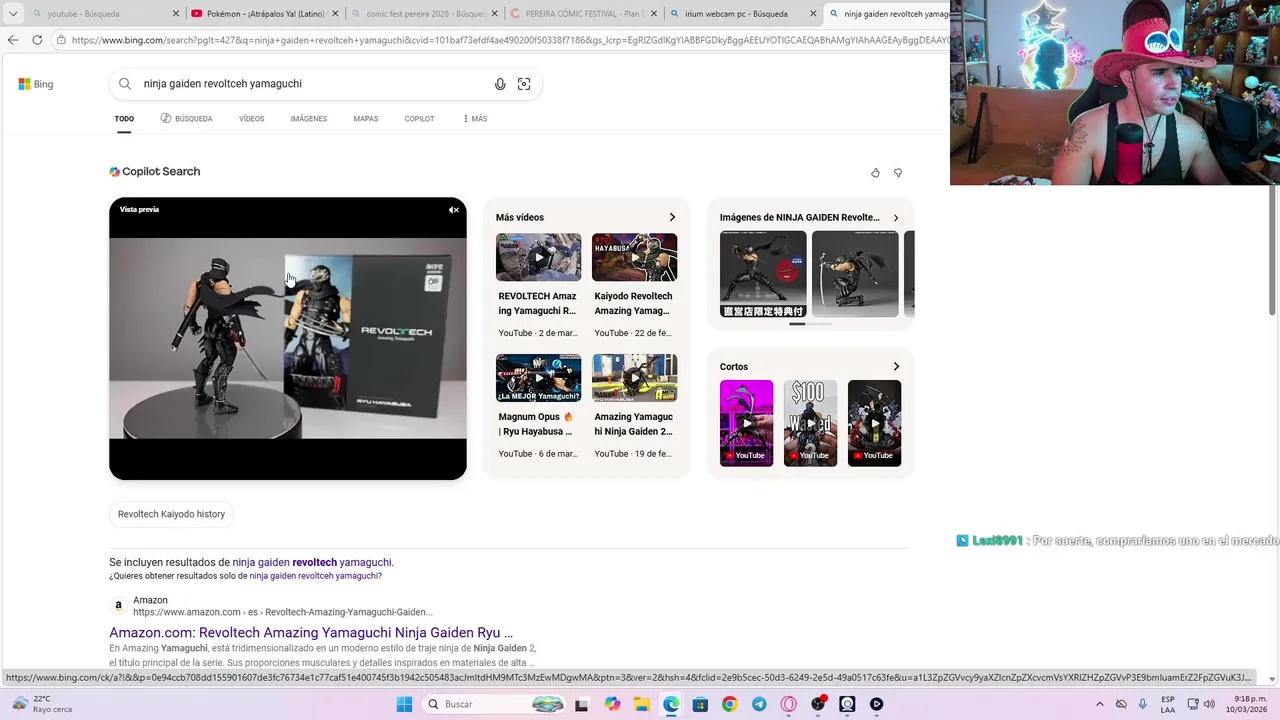Image resolution: width=1280 pixels, height=720 pixels.
Task: Open the third dark figure short
Action: [x=874, y=423]
